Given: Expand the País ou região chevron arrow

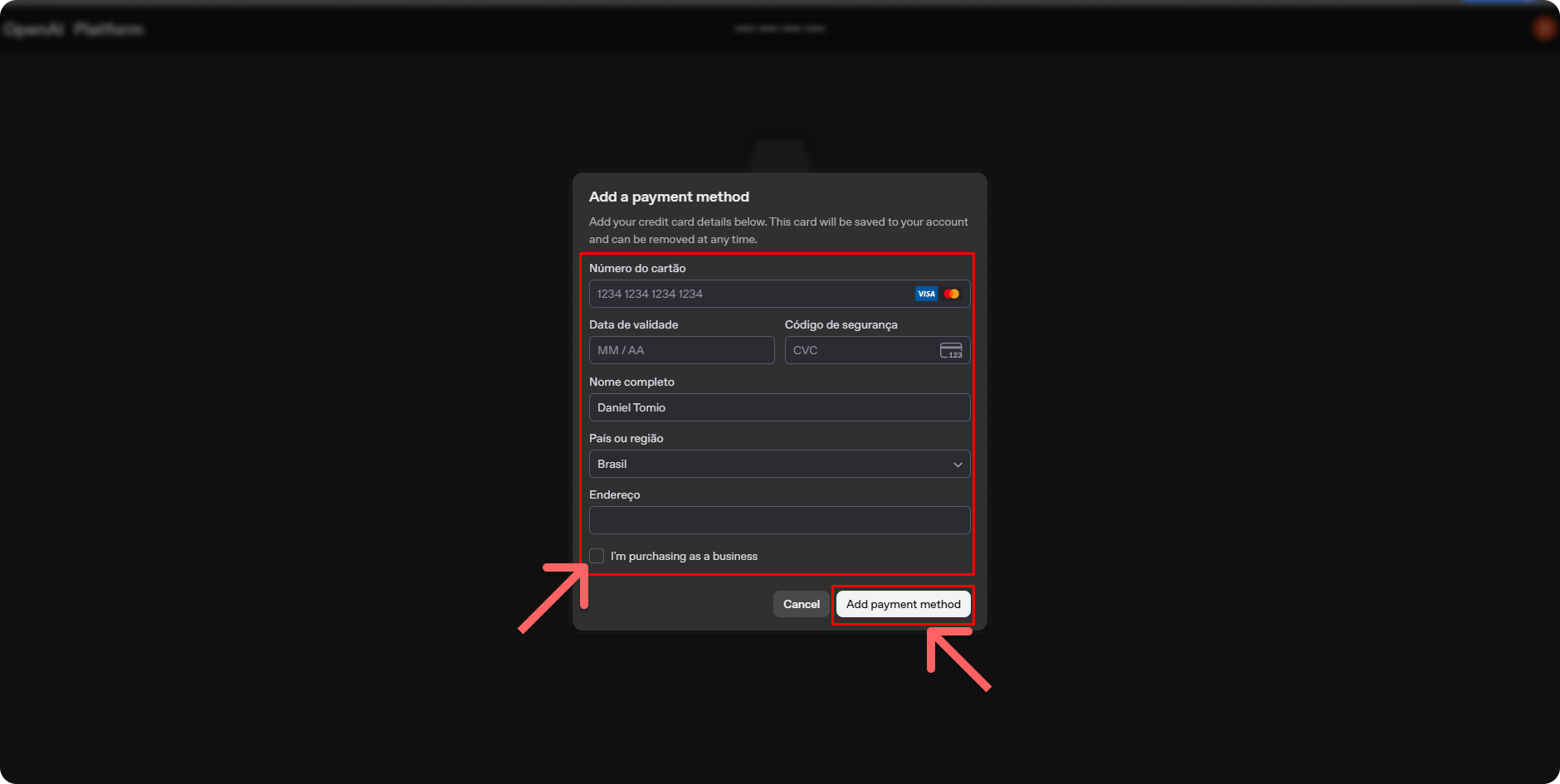Looking at the screenshot, I should coord(958,465).
